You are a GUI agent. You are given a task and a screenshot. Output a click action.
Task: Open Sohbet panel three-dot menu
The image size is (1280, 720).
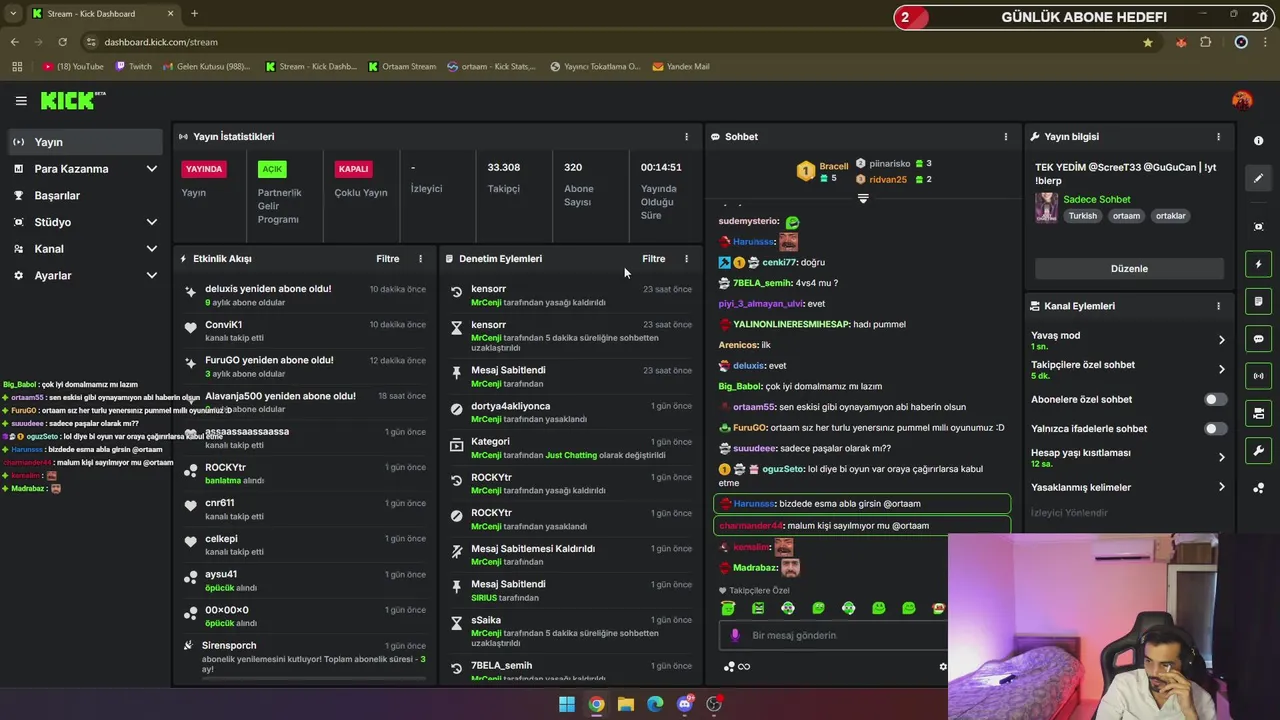click(1006, 136)
